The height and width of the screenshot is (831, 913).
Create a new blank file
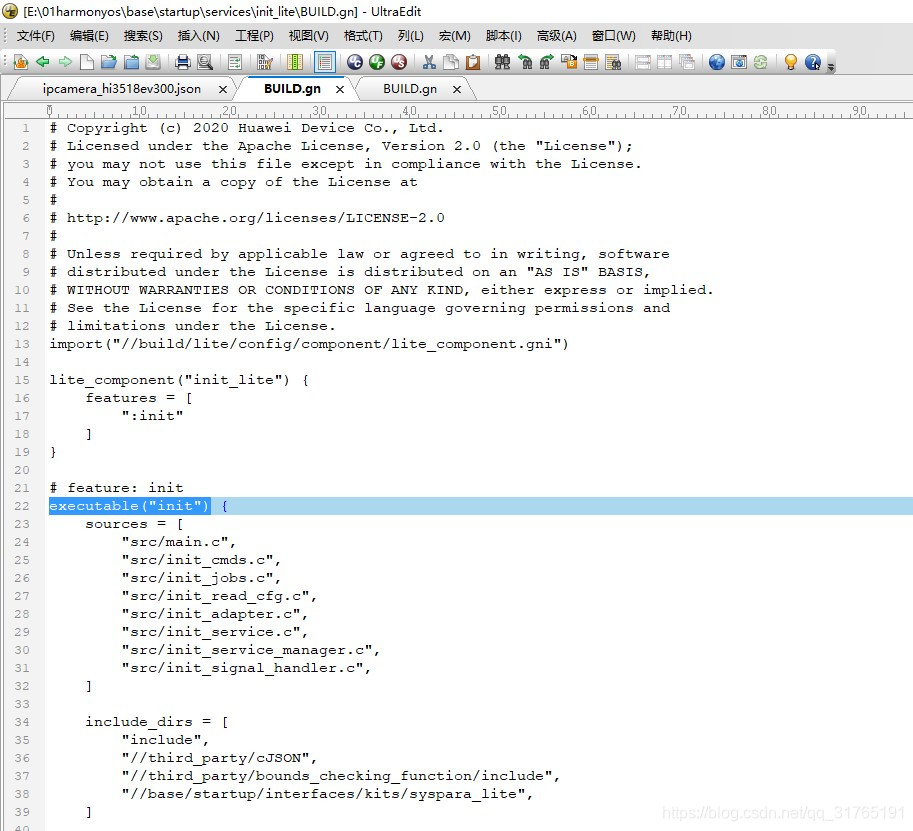(87, 61)
